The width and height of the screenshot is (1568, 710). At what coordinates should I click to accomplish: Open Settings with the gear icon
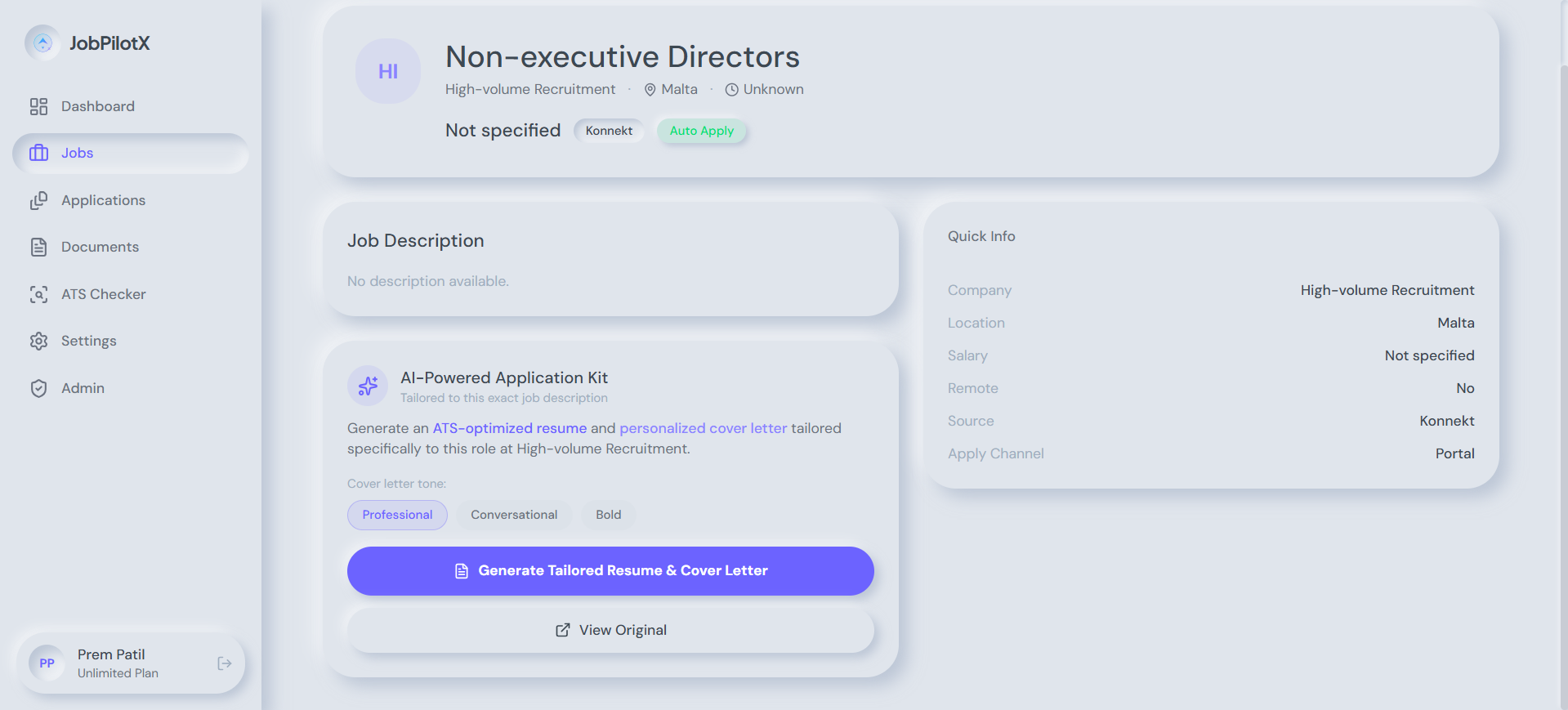(x=39, y=341)
